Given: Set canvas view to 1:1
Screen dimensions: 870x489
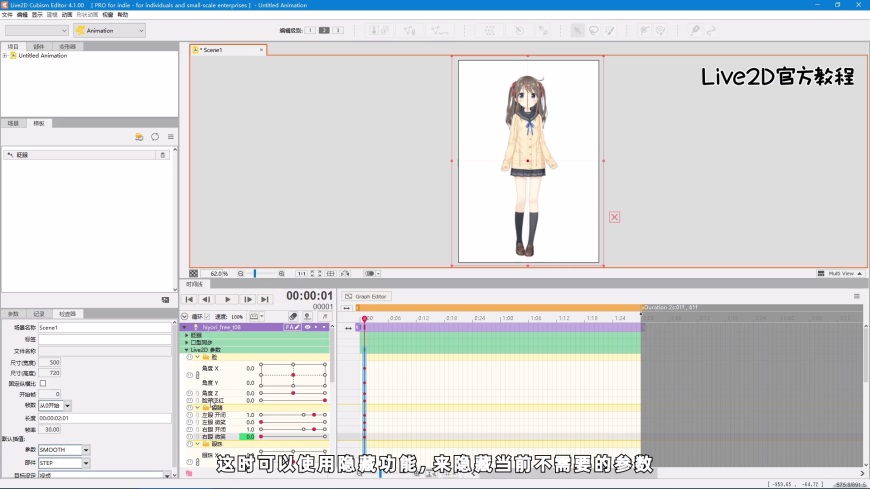Looking at the screenshot, I should 301,274.
